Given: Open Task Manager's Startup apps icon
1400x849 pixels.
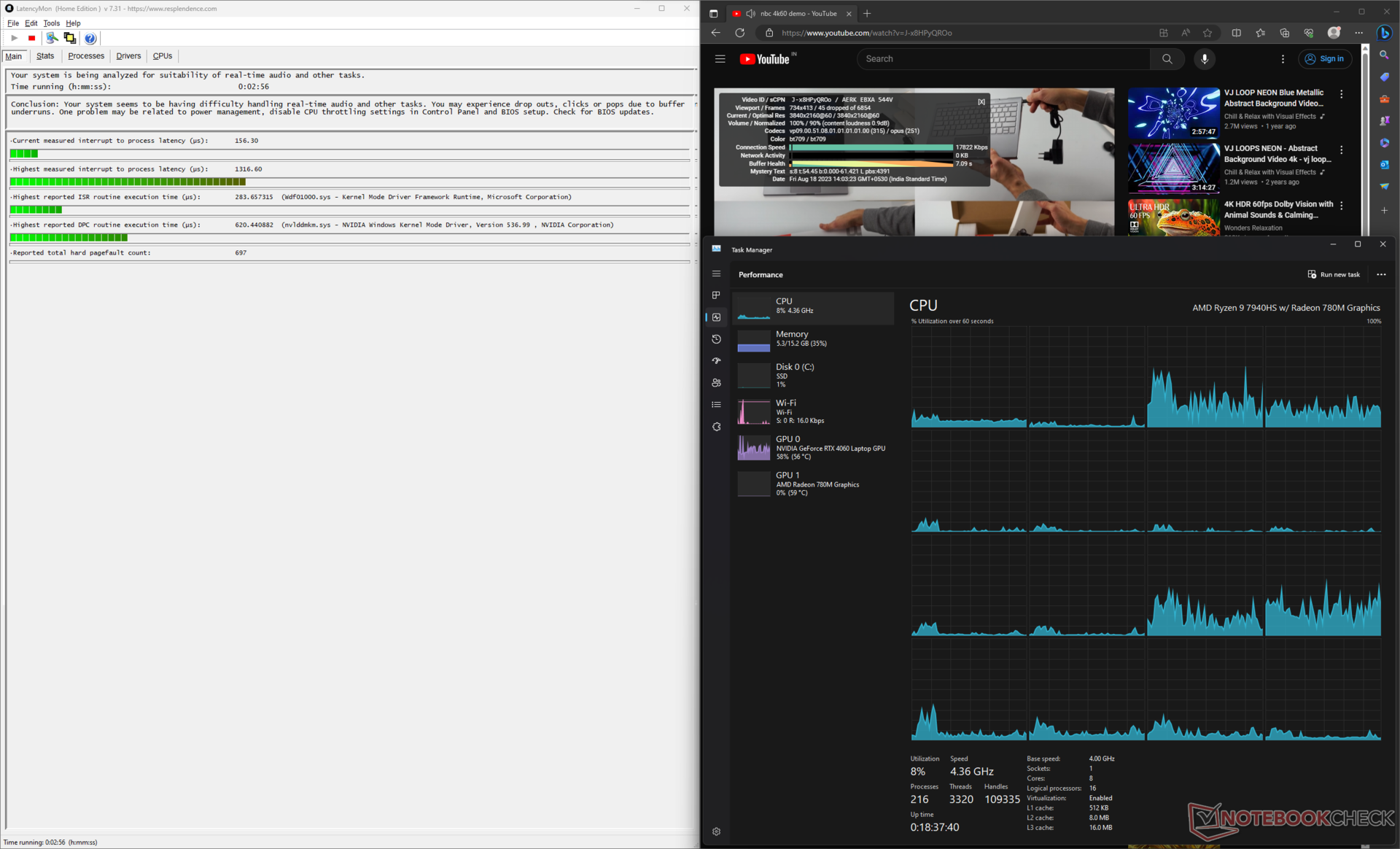Looking at the screenshot, I should pos(716,361).
